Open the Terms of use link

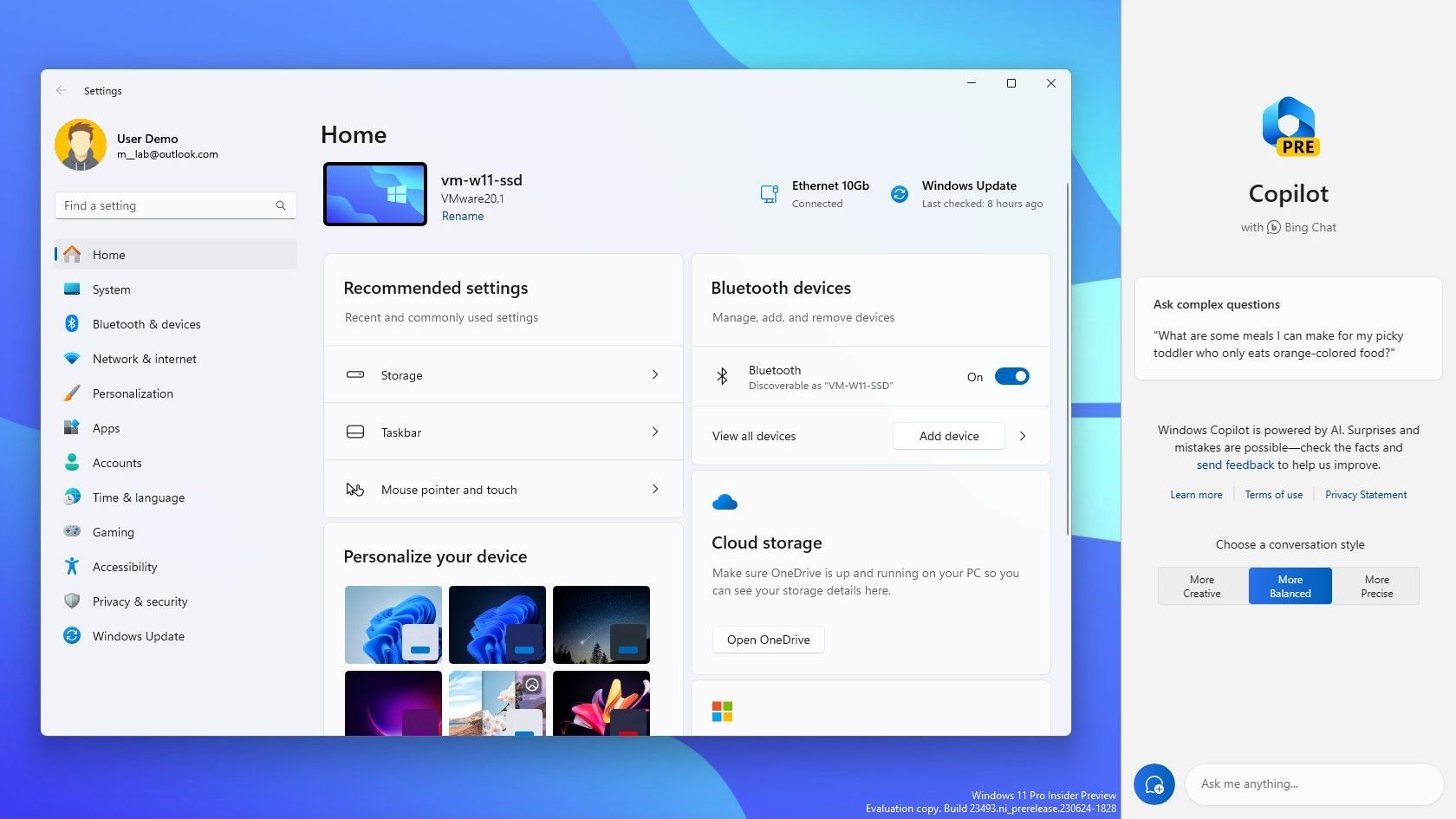pyautogui.click(x=1273, y=495)
